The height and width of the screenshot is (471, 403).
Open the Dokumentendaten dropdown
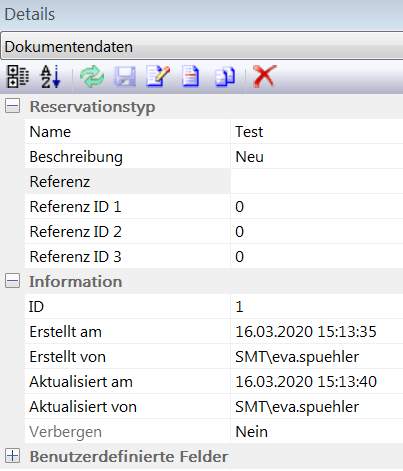click(x=202, y=46)
